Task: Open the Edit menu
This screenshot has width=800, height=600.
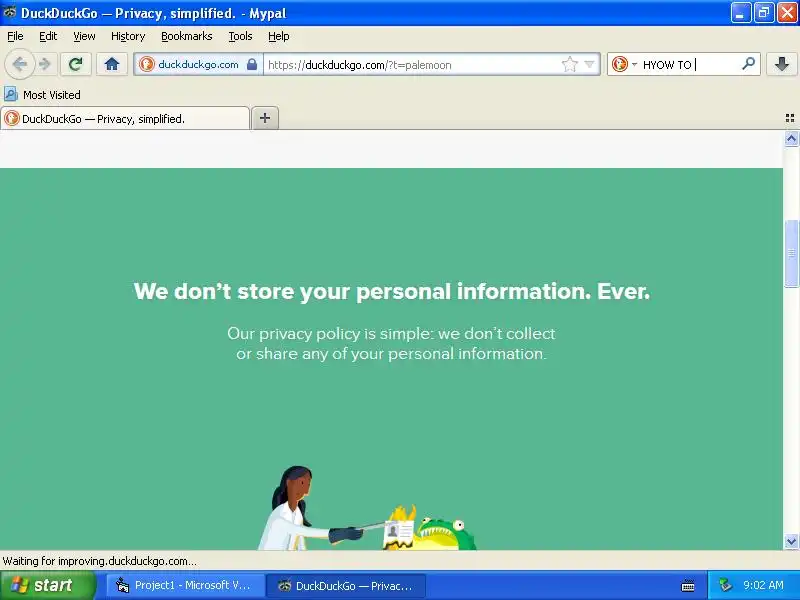Action: 48,36
